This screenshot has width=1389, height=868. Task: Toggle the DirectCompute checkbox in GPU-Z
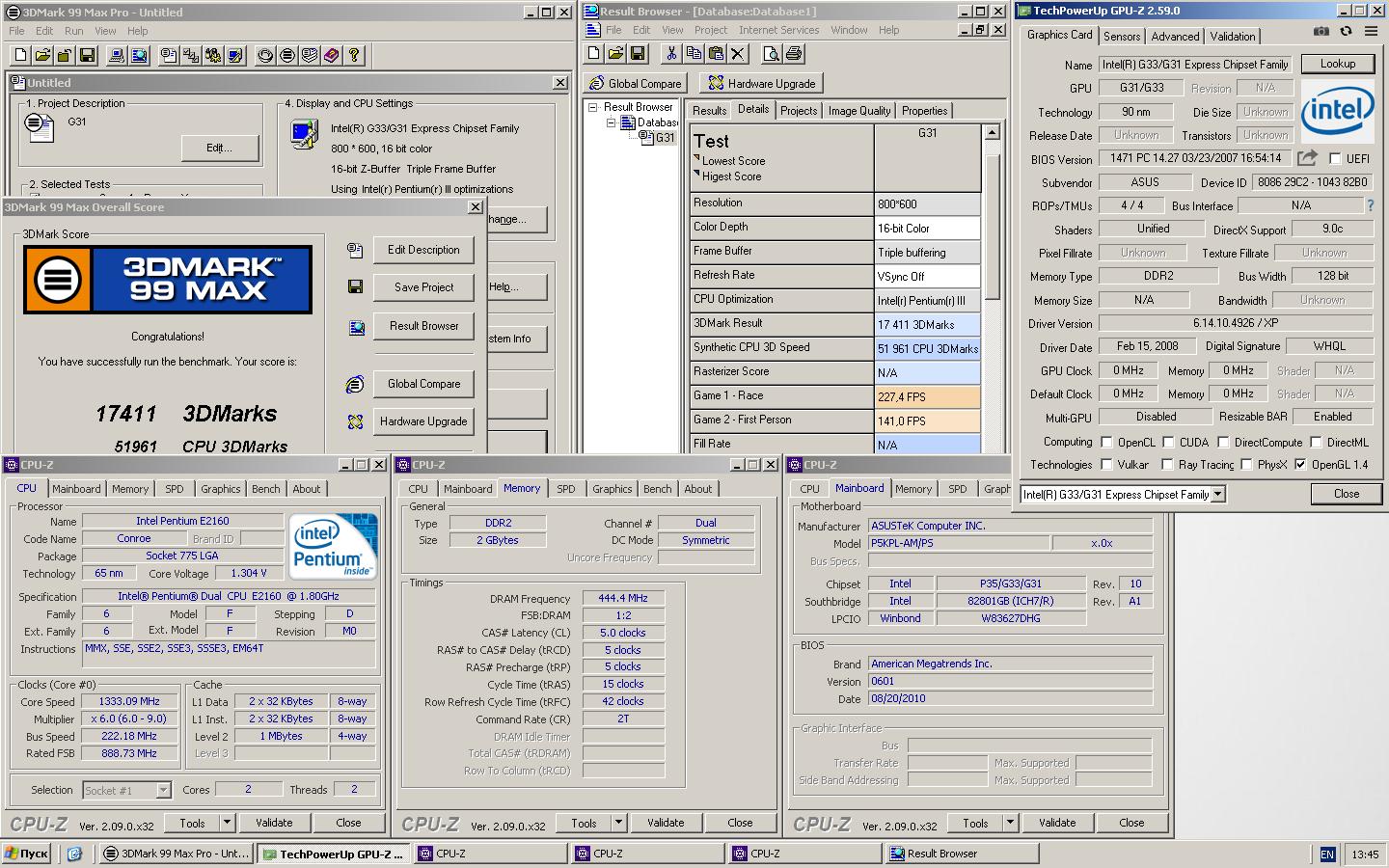1223,443
